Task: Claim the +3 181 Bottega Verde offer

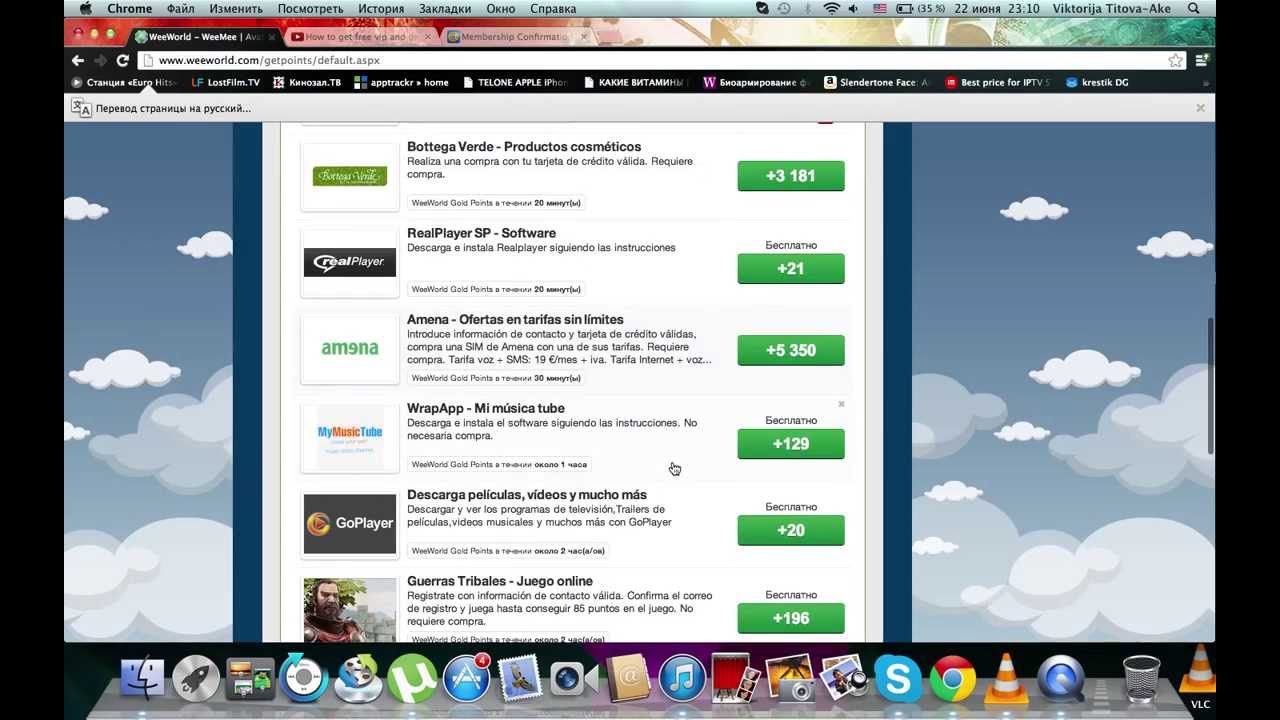Action: click(791, 176)
